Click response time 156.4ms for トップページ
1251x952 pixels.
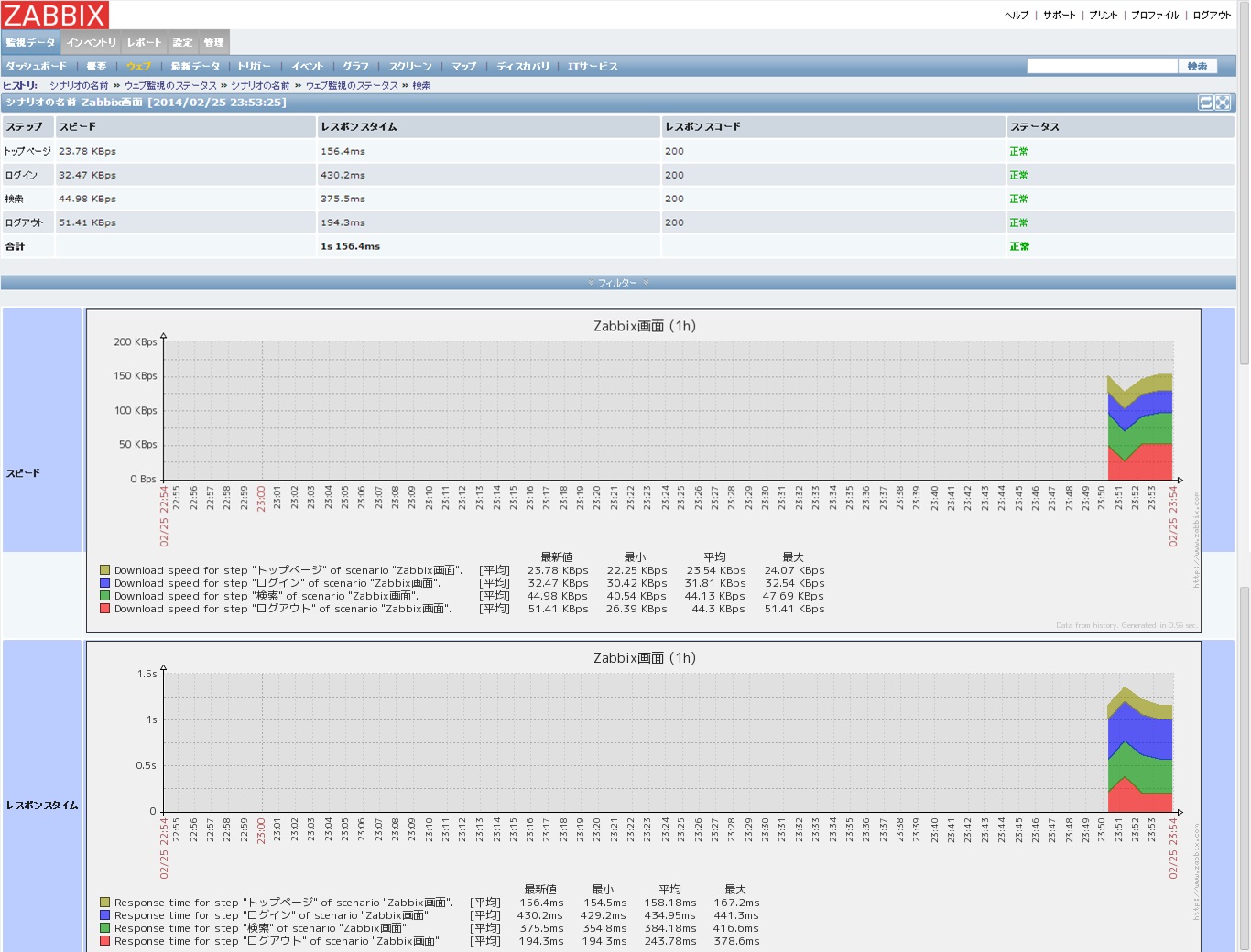tap(343, 151)
